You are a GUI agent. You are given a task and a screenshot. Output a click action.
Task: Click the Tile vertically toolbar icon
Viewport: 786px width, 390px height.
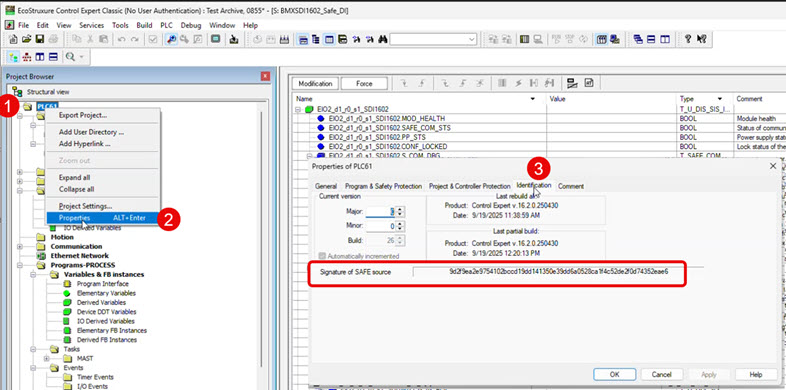point(664,39)
